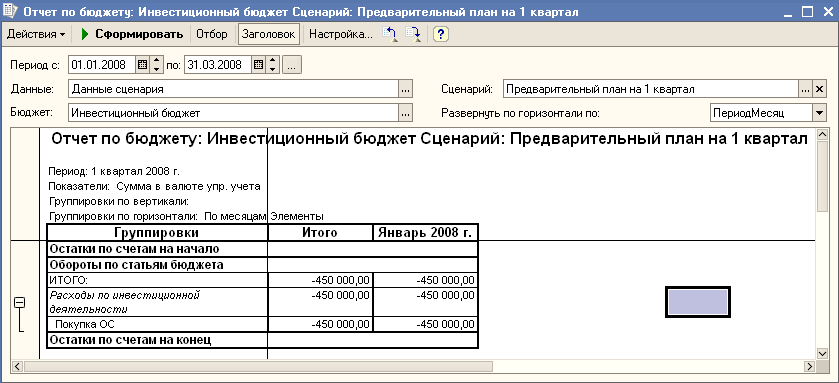Open help with the question mark icon

pos(440,34)
